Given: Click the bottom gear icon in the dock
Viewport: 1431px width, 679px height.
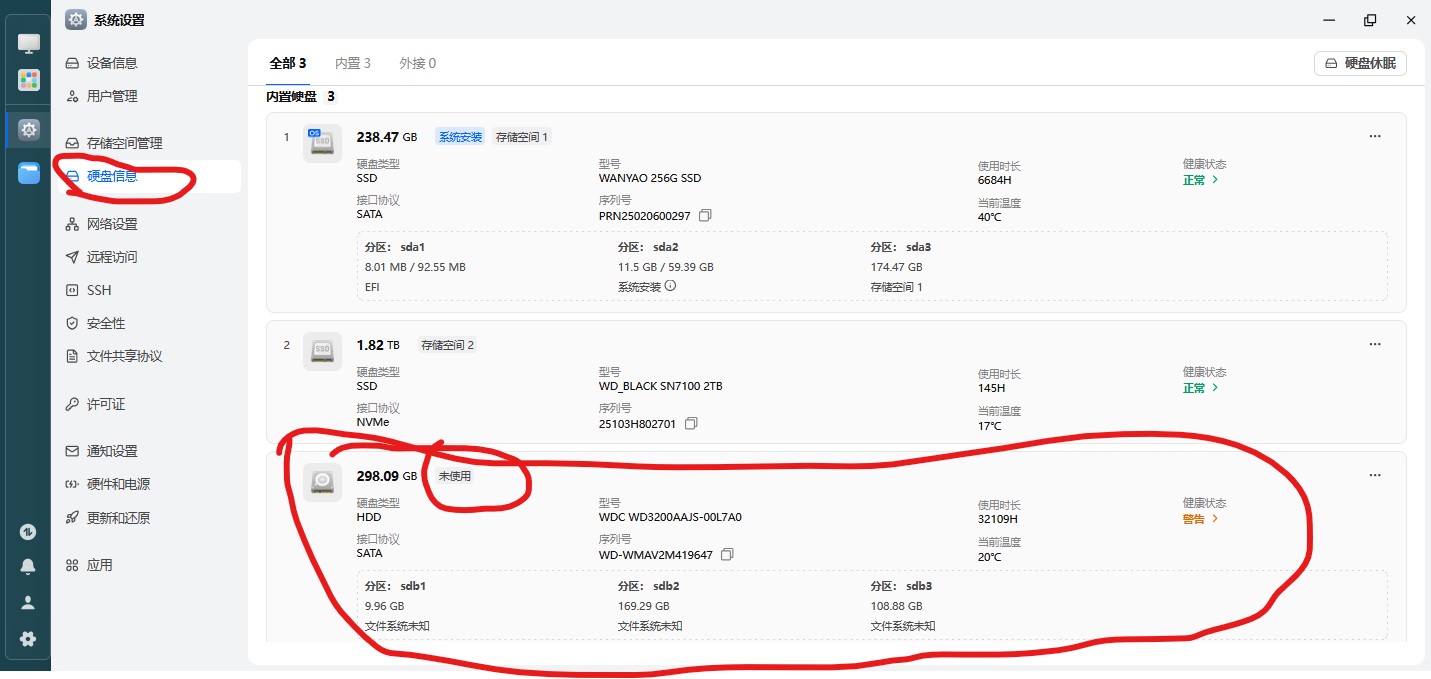Looking at the screenshot, I should click(x=28, y=638).
